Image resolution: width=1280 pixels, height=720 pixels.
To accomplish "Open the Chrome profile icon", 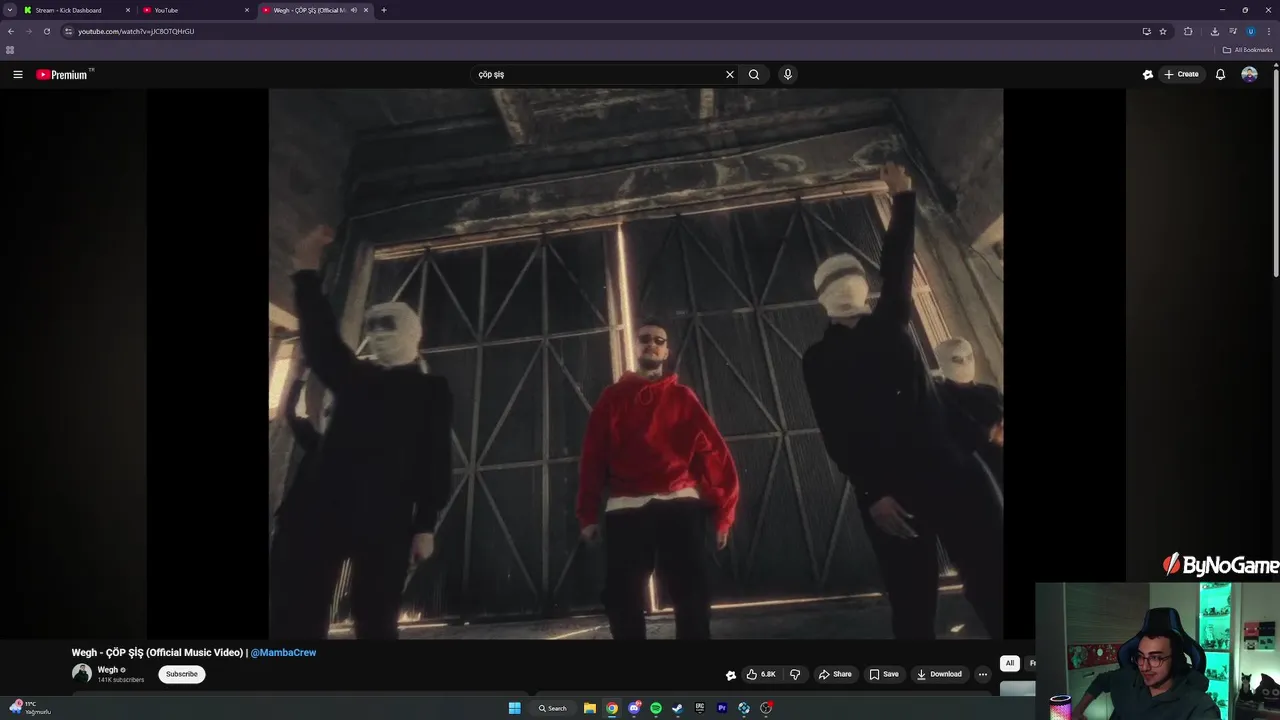I will (x=1250, y=31).
